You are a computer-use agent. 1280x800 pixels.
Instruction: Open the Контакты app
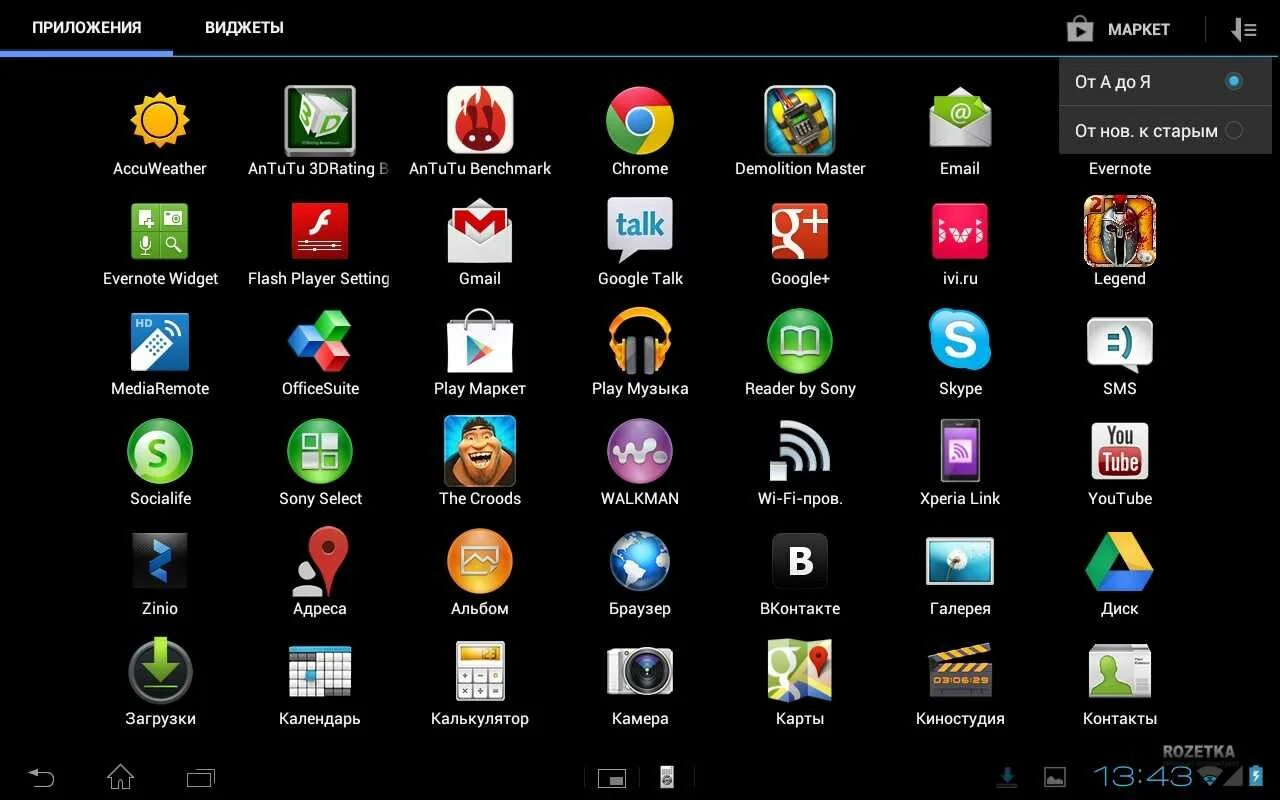click(1120, 671)
